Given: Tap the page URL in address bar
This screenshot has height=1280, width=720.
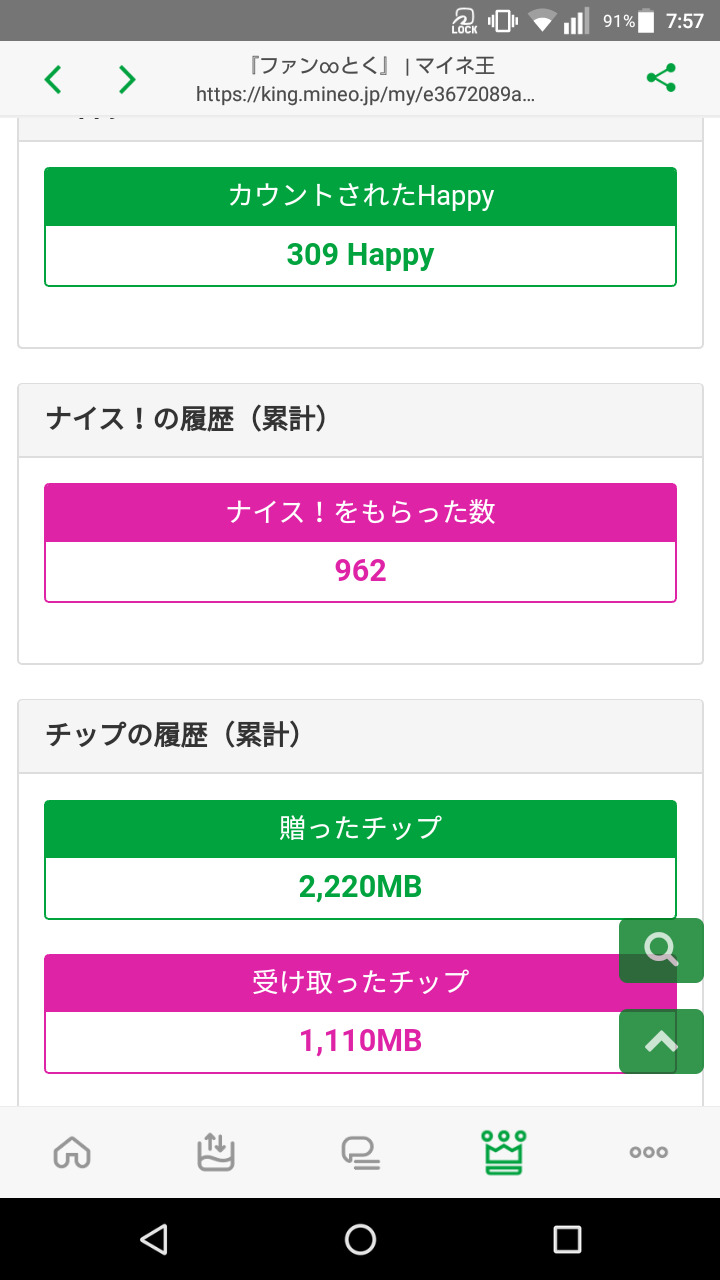Looking at the screenshot, I should [365, 95].
